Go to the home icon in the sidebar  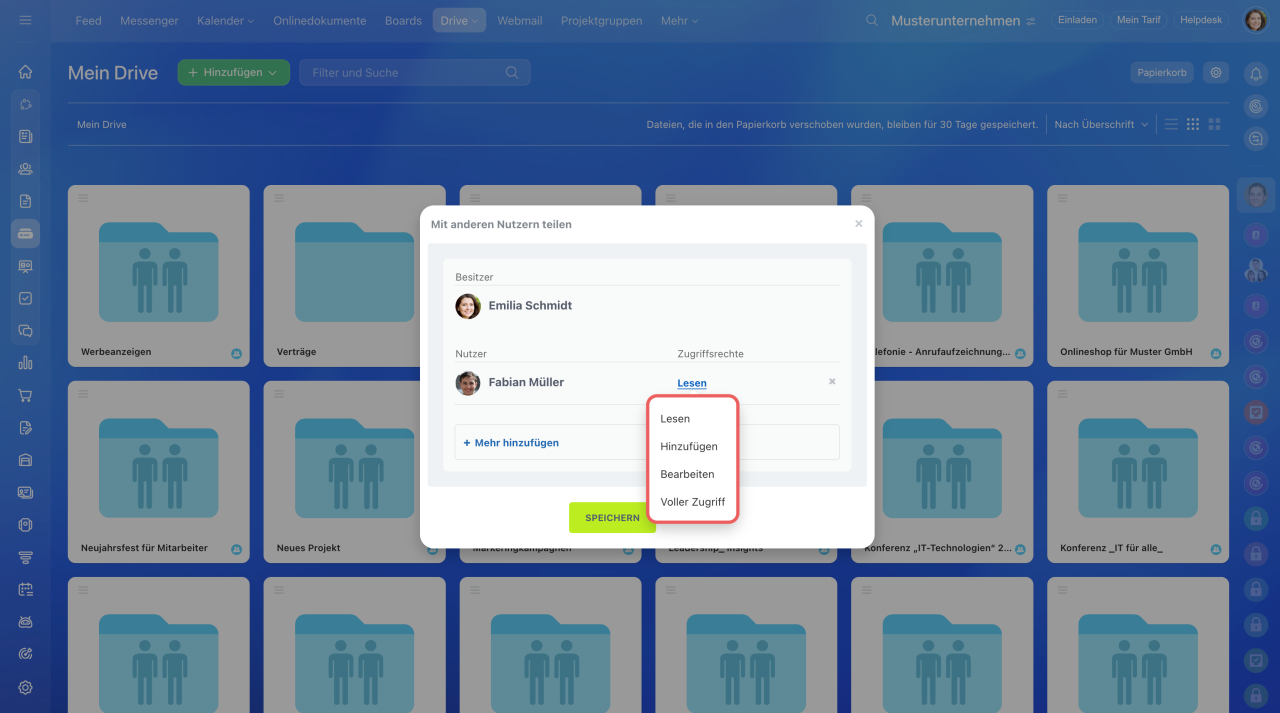tap(25, 72)
